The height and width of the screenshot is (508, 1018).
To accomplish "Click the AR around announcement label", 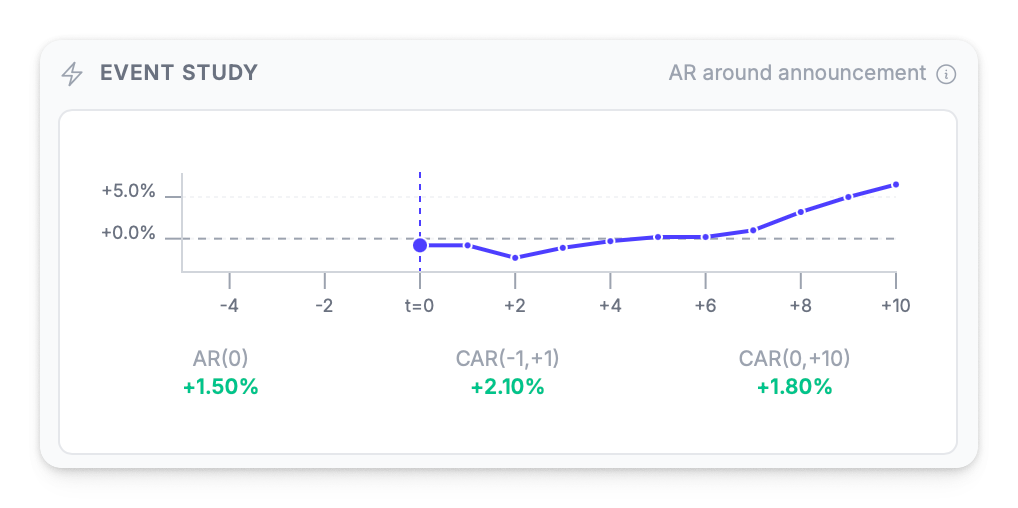I will point(797,73).
